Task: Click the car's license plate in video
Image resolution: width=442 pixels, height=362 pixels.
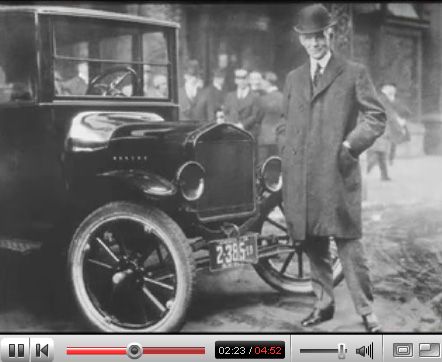Action: tap(233, 253)
